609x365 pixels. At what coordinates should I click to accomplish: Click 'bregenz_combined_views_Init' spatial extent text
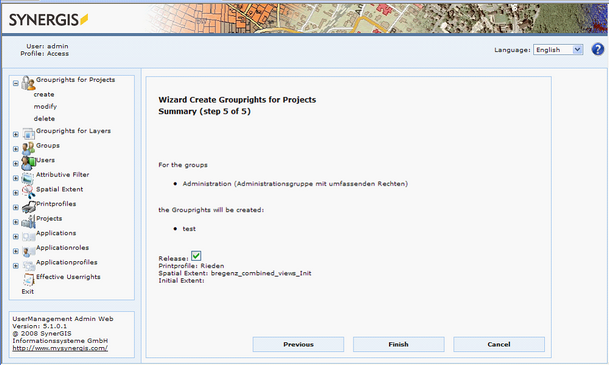click(261, 273)
